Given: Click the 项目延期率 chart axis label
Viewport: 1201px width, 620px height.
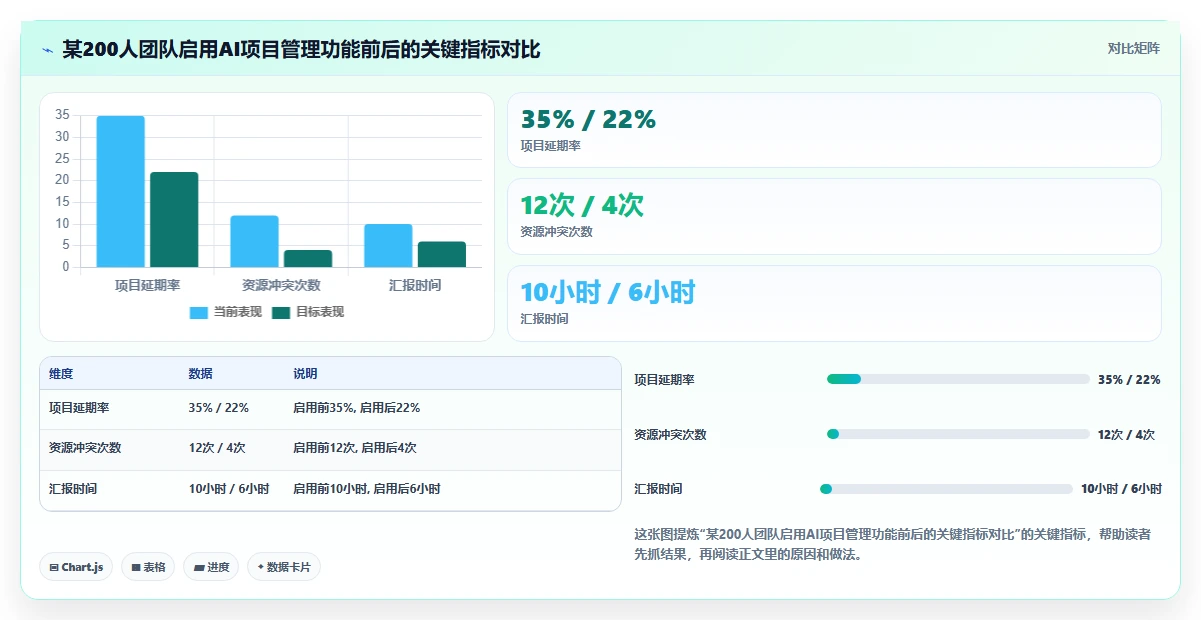Looking at the screenshot, I should click(147, 285).
